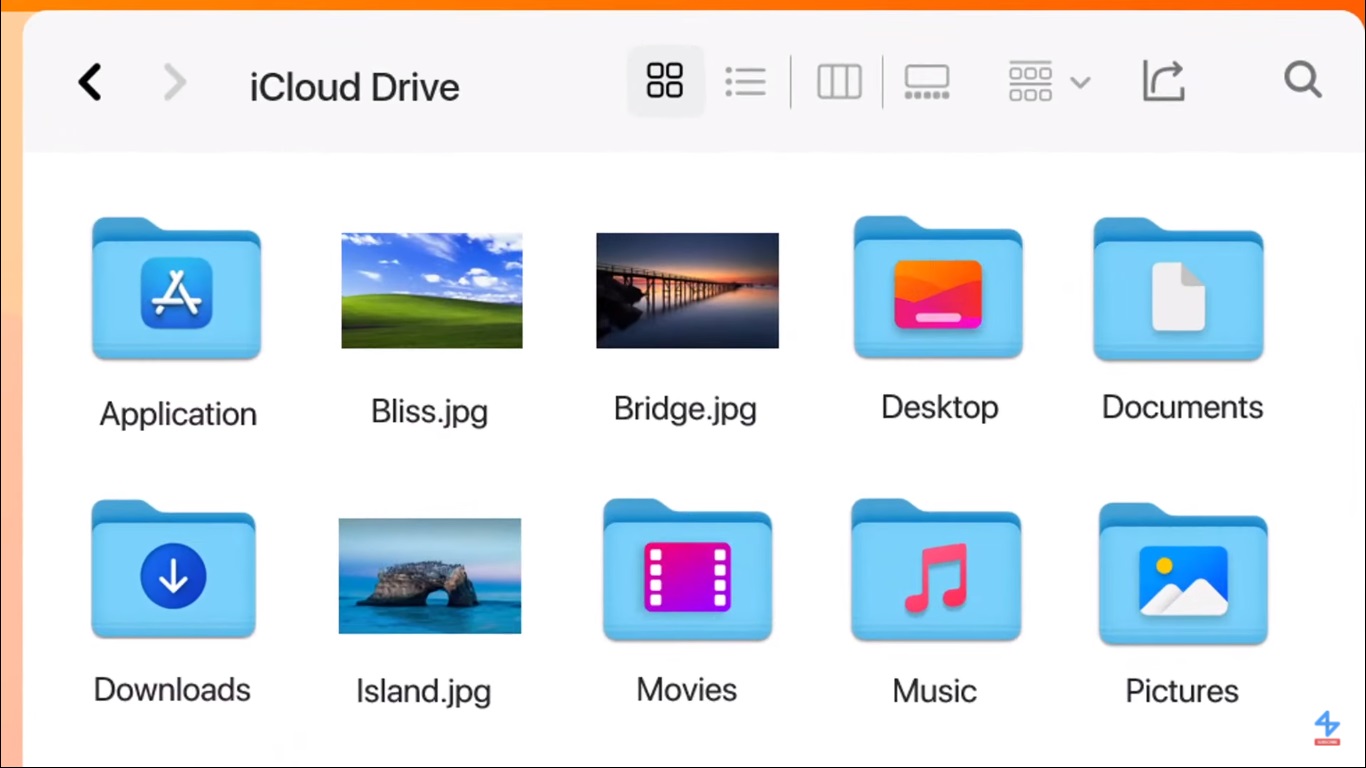
Task: Switch to gallery view
Action: point(927,82)
